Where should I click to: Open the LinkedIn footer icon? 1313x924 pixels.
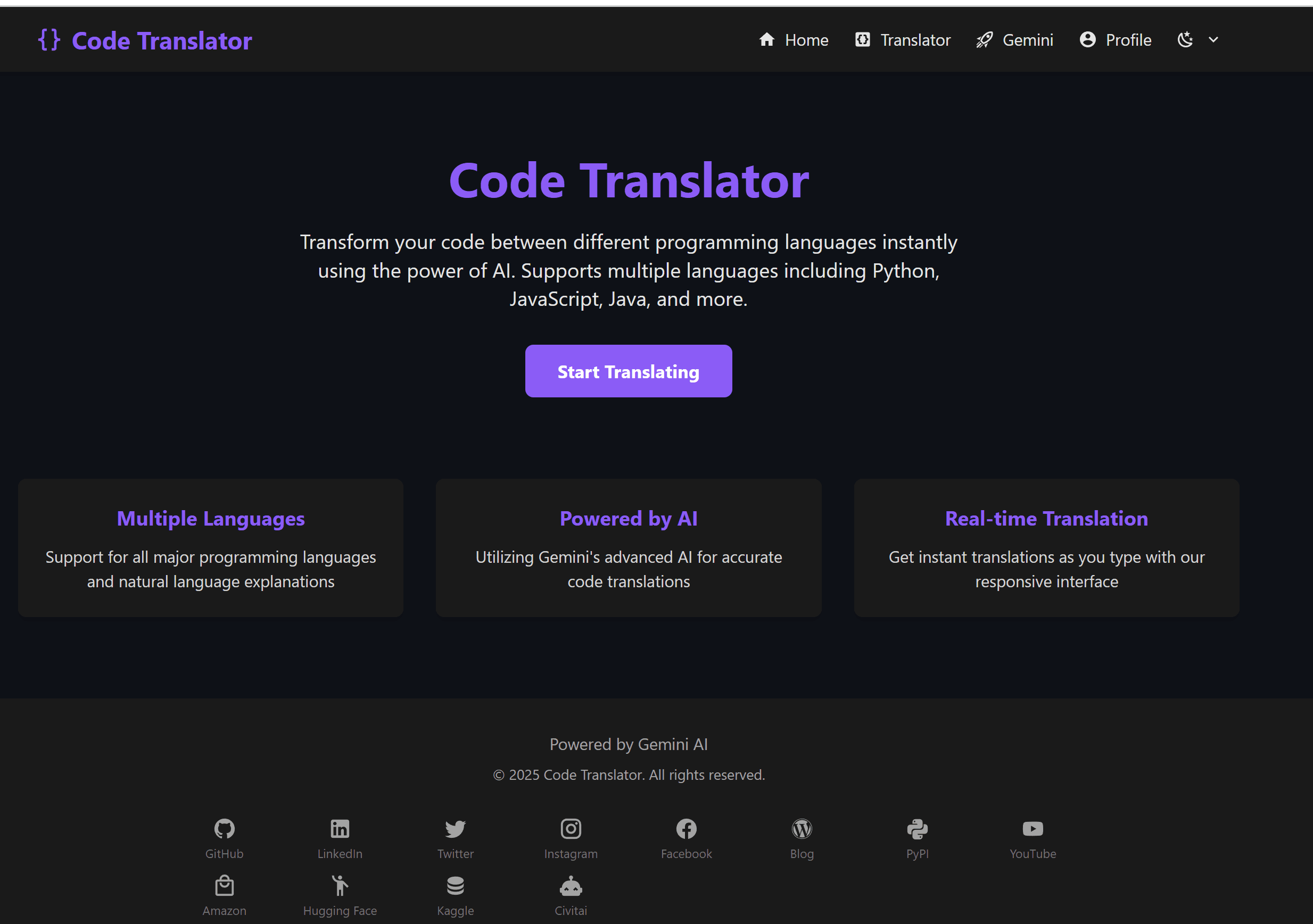click(x=340, y=828)
